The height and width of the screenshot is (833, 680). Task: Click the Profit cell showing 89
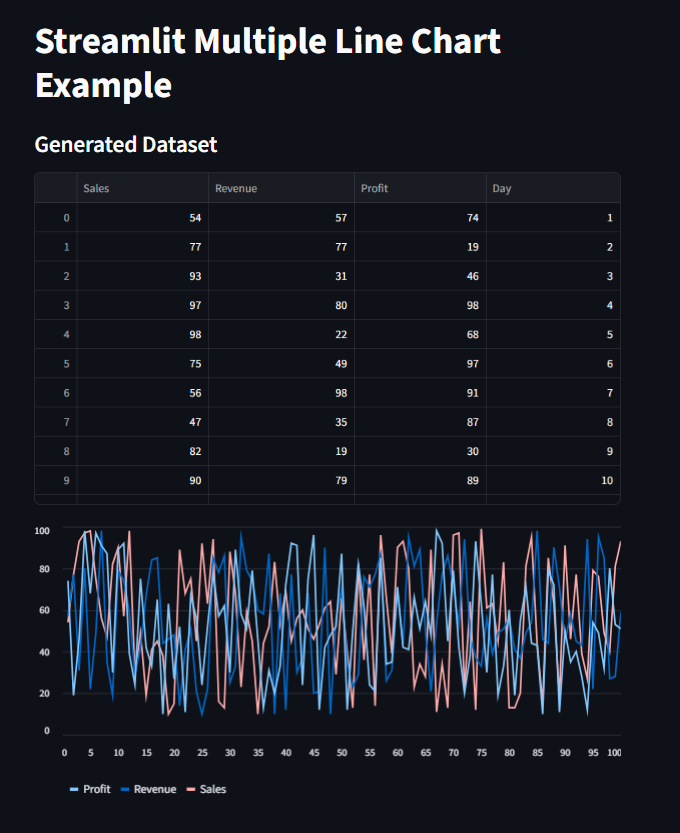click(420, 480)
